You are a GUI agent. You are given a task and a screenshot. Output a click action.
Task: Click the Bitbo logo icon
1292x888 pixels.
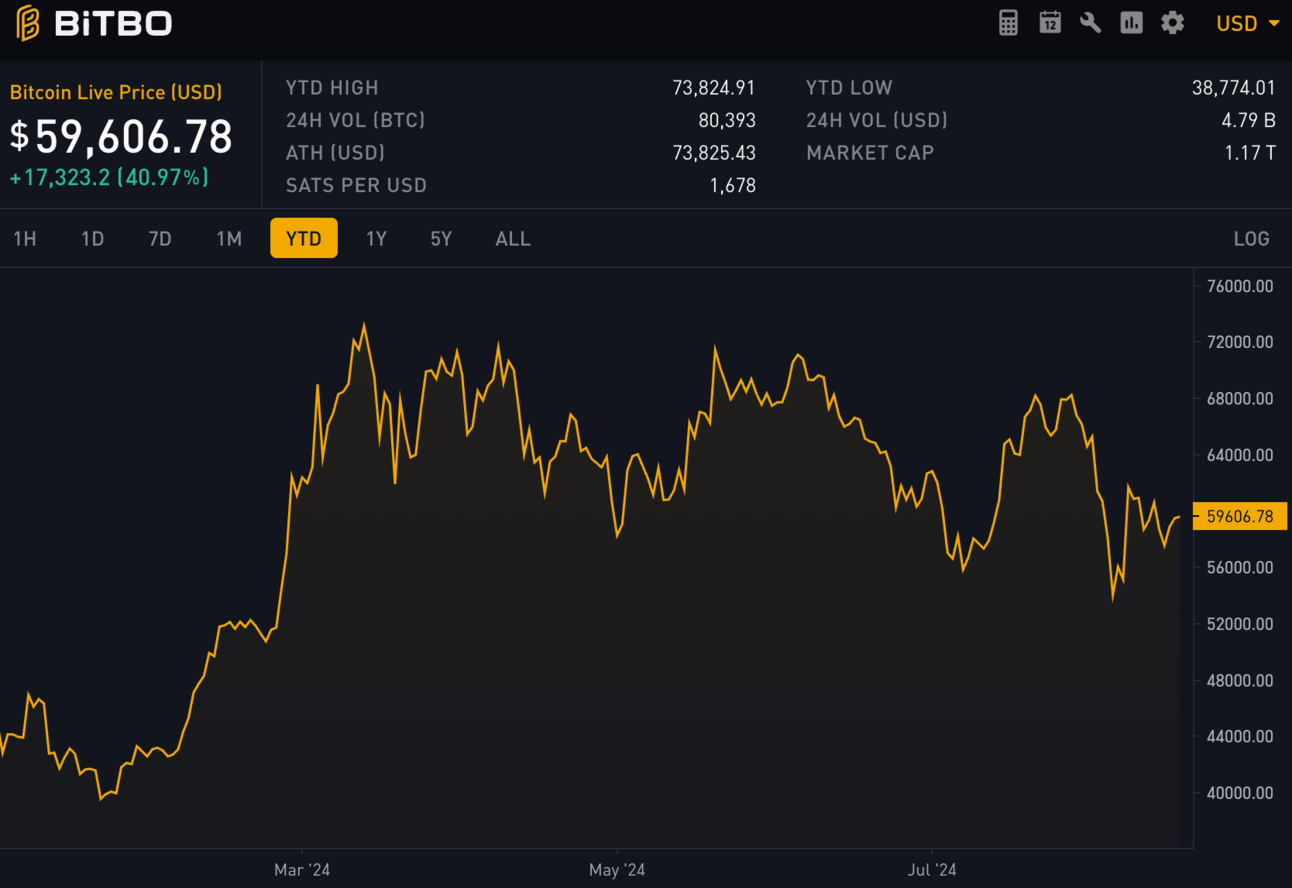click(x=28, y=23)
